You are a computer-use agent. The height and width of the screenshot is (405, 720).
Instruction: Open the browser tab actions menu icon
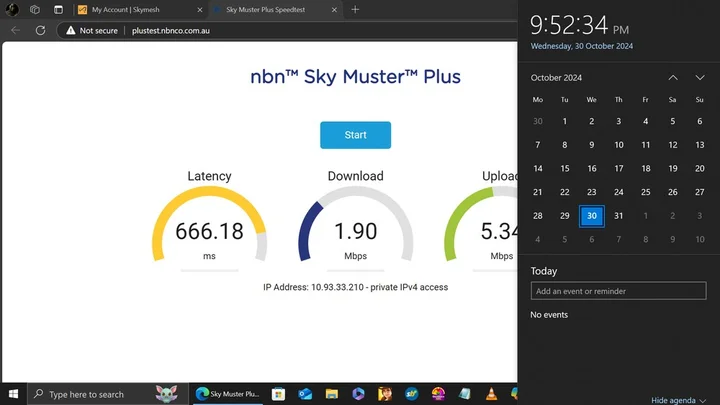(x=58, y=9)
